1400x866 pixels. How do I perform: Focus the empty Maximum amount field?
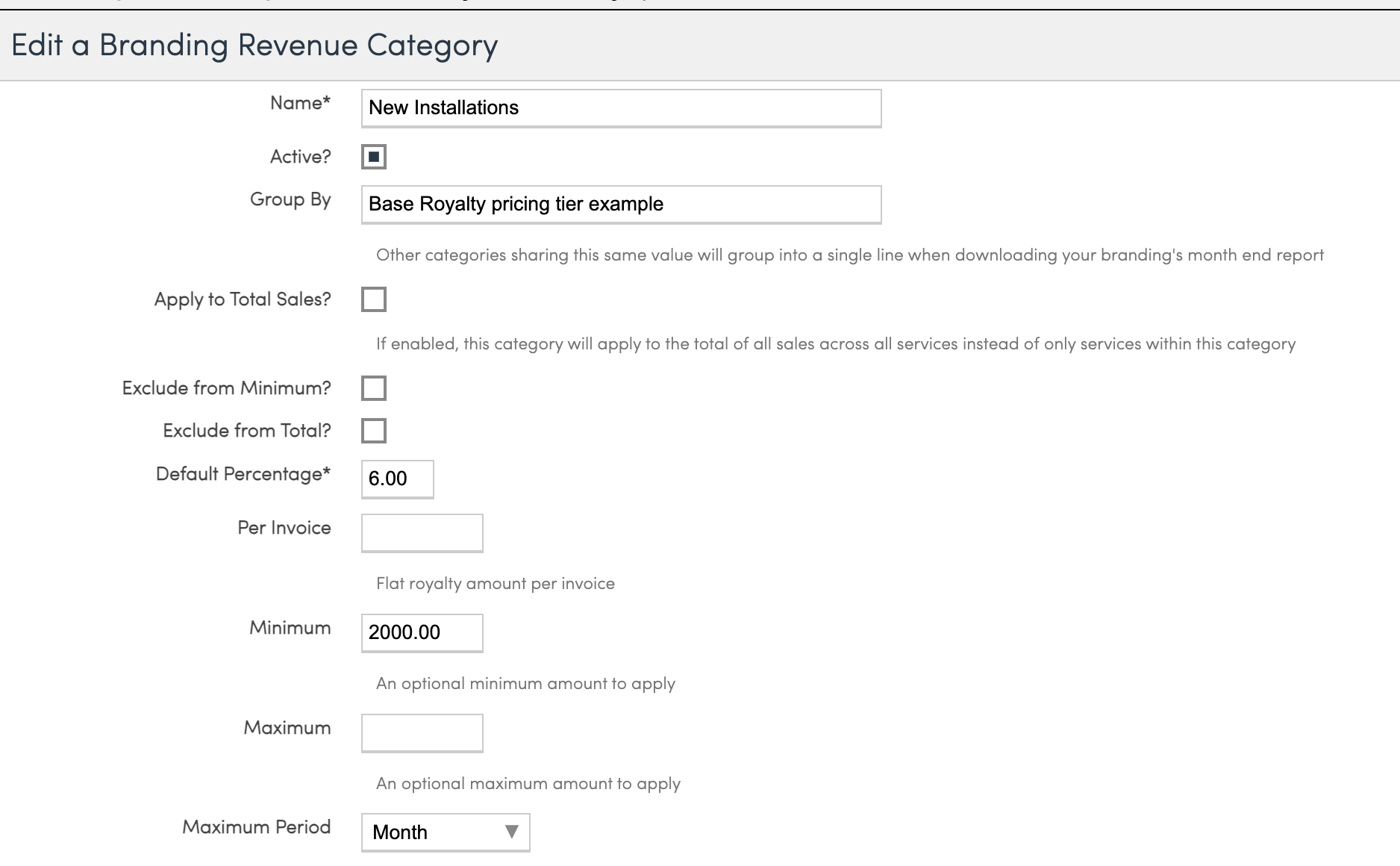[x=422, y=733]
